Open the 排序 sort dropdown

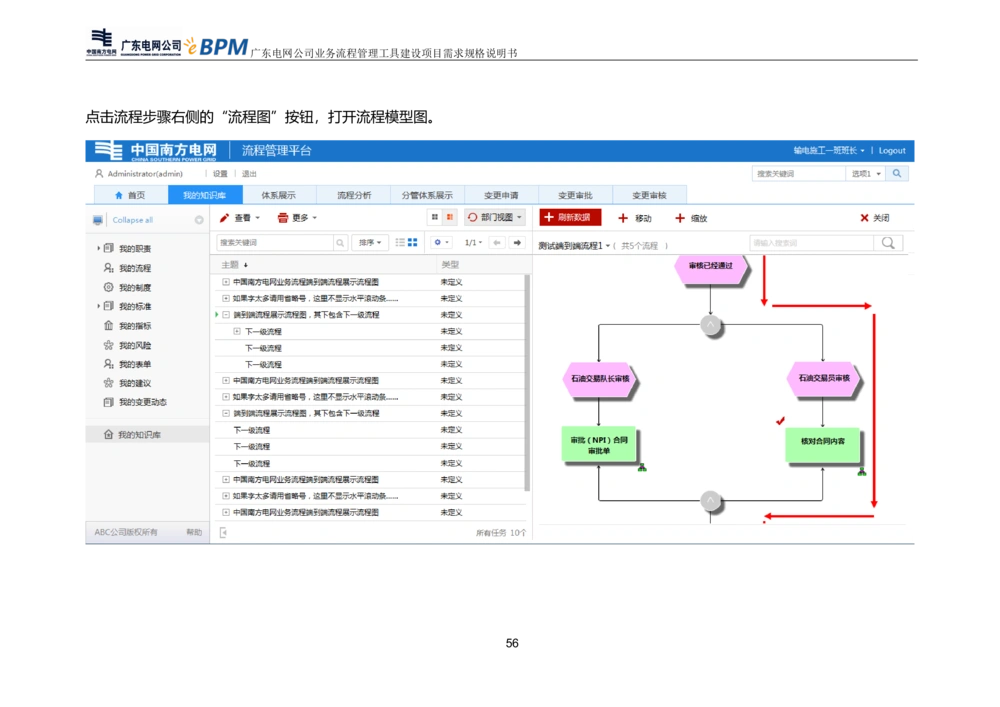(369, 243)
